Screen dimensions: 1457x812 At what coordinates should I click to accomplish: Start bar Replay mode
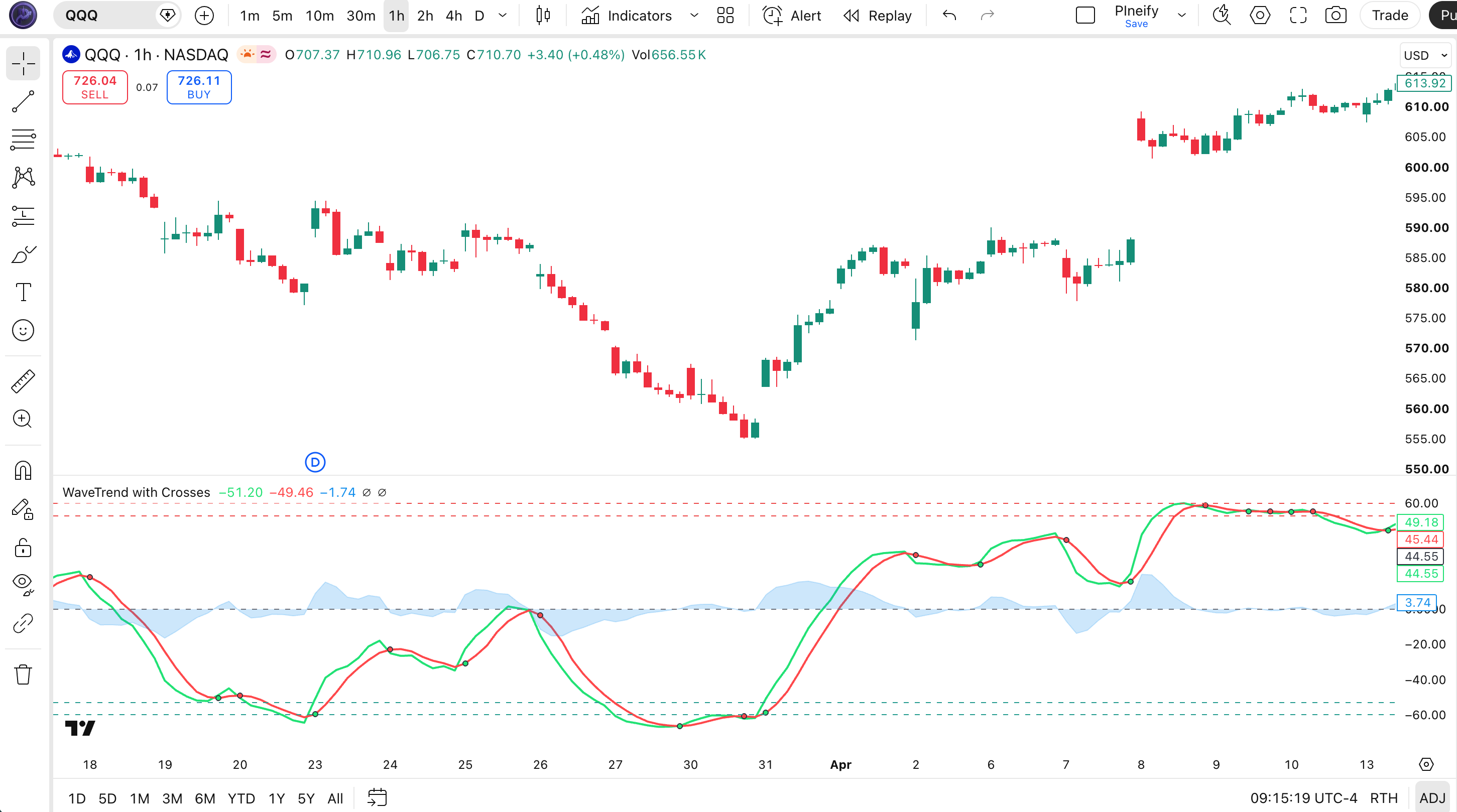pos(877,15)
